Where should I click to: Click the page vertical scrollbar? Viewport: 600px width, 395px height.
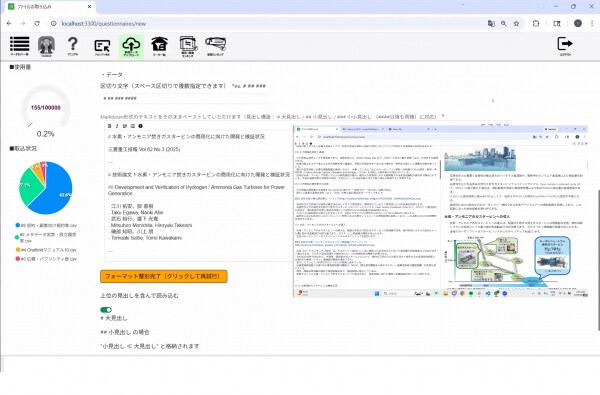[598, 260]
